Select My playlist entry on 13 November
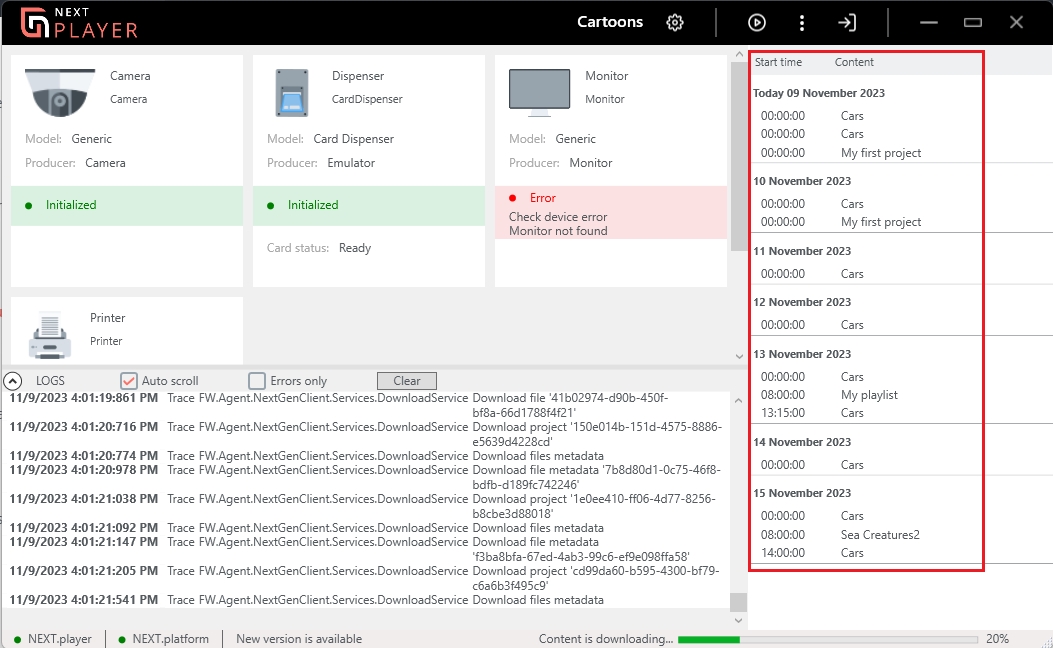1053x648 pixels. click(x=869, y=395)
